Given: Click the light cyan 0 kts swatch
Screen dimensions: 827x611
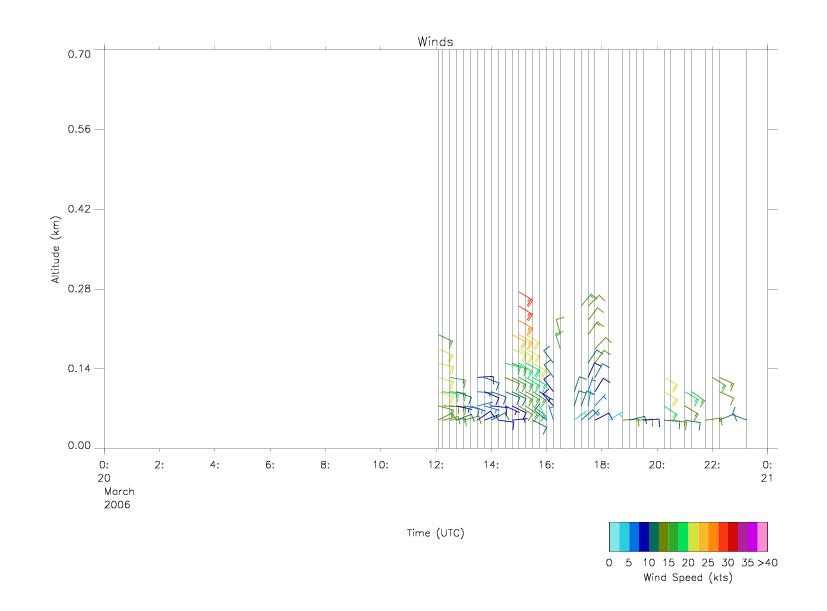Looking at the screenshot, I should [x=614, y=537].
